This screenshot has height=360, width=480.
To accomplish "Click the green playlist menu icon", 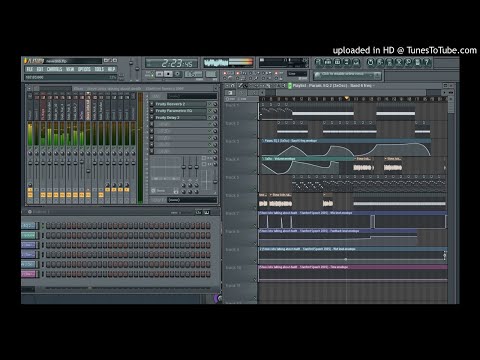I will (290, 86).
